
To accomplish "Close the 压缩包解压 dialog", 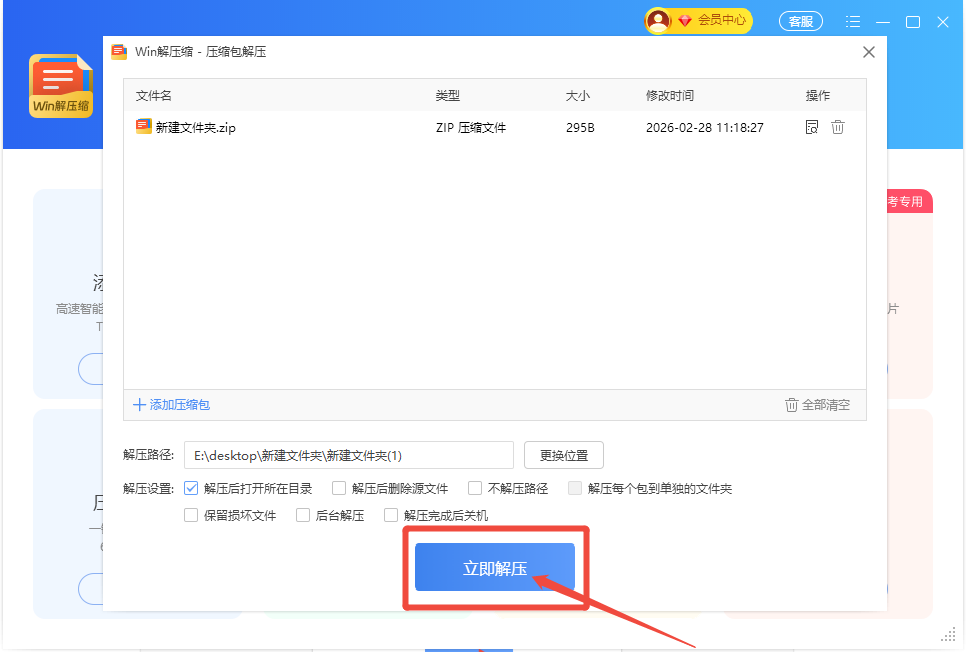I will coord(869,52).
